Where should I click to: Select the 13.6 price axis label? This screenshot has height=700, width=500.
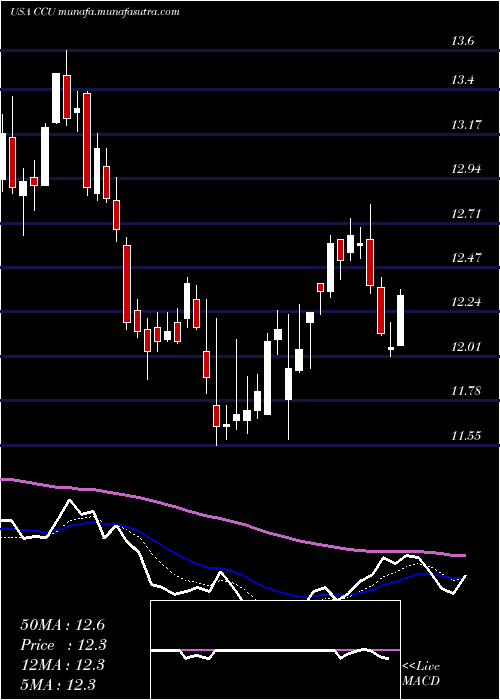coord(462,41)
